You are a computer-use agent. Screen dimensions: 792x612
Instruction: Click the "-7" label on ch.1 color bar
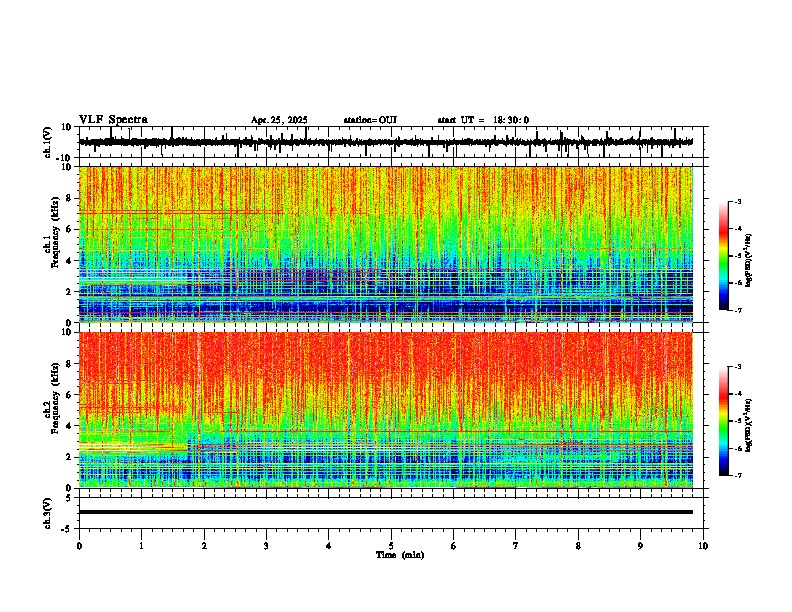click(737, 310)
